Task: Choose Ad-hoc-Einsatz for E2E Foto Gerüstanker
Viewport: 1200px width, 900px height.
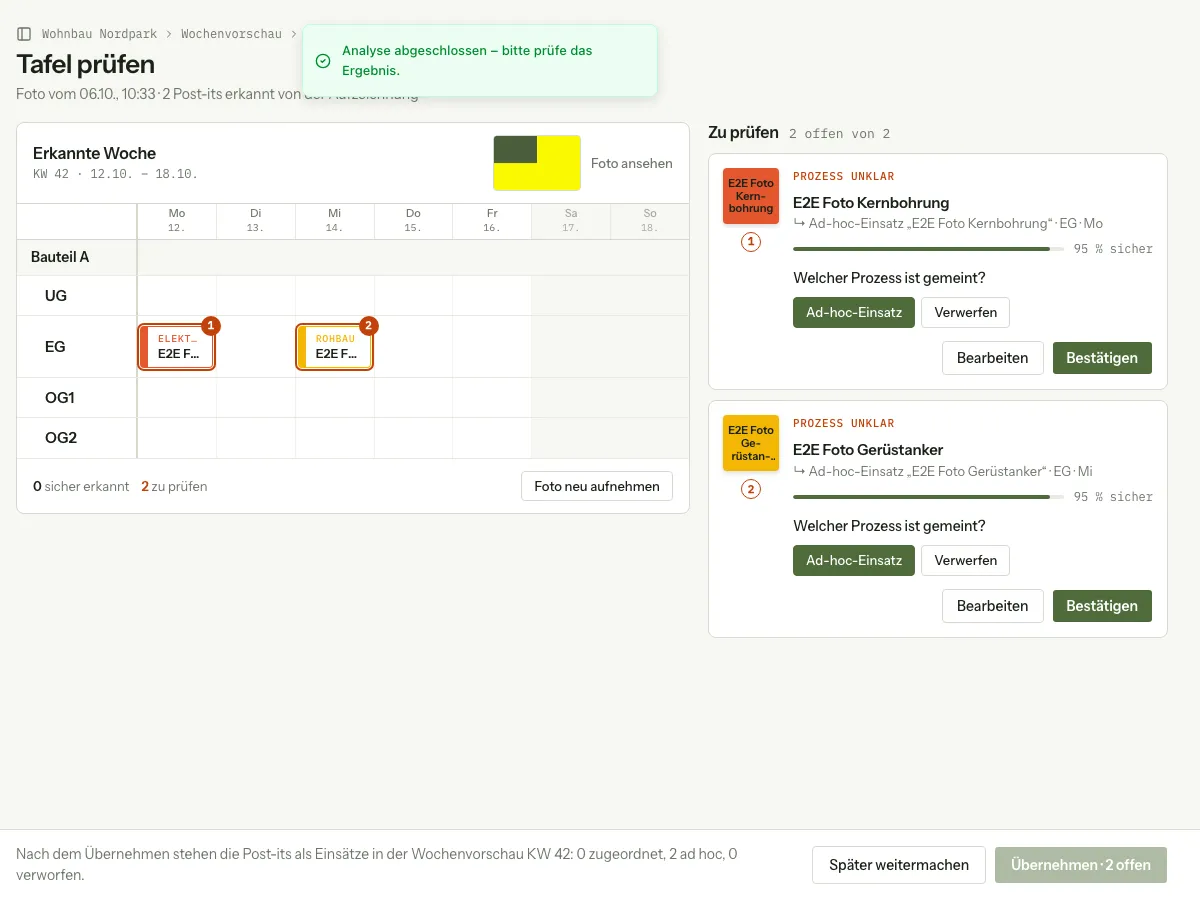Action: [854, 560]
